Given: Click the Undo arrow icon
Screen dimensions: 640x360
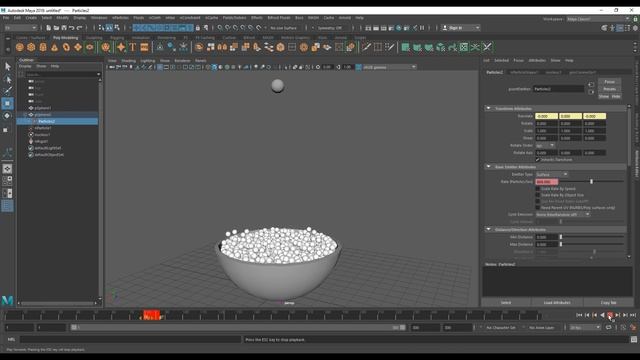Looking at the screenshot, I should (x=72, y=28).
